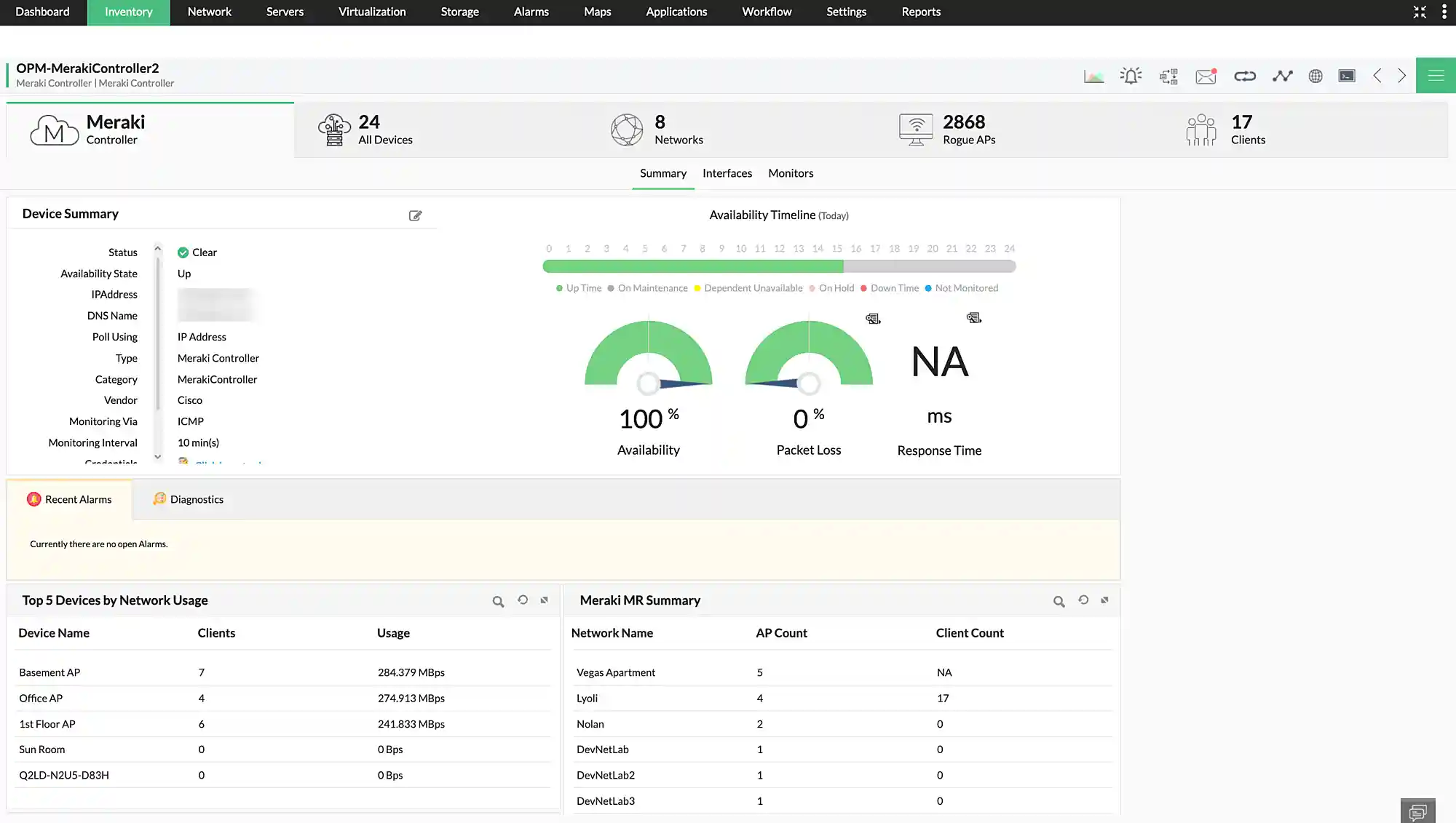Open the terminal icon in the device toolbar
Screen dimensions: 1456x823
click(1346, 75)
